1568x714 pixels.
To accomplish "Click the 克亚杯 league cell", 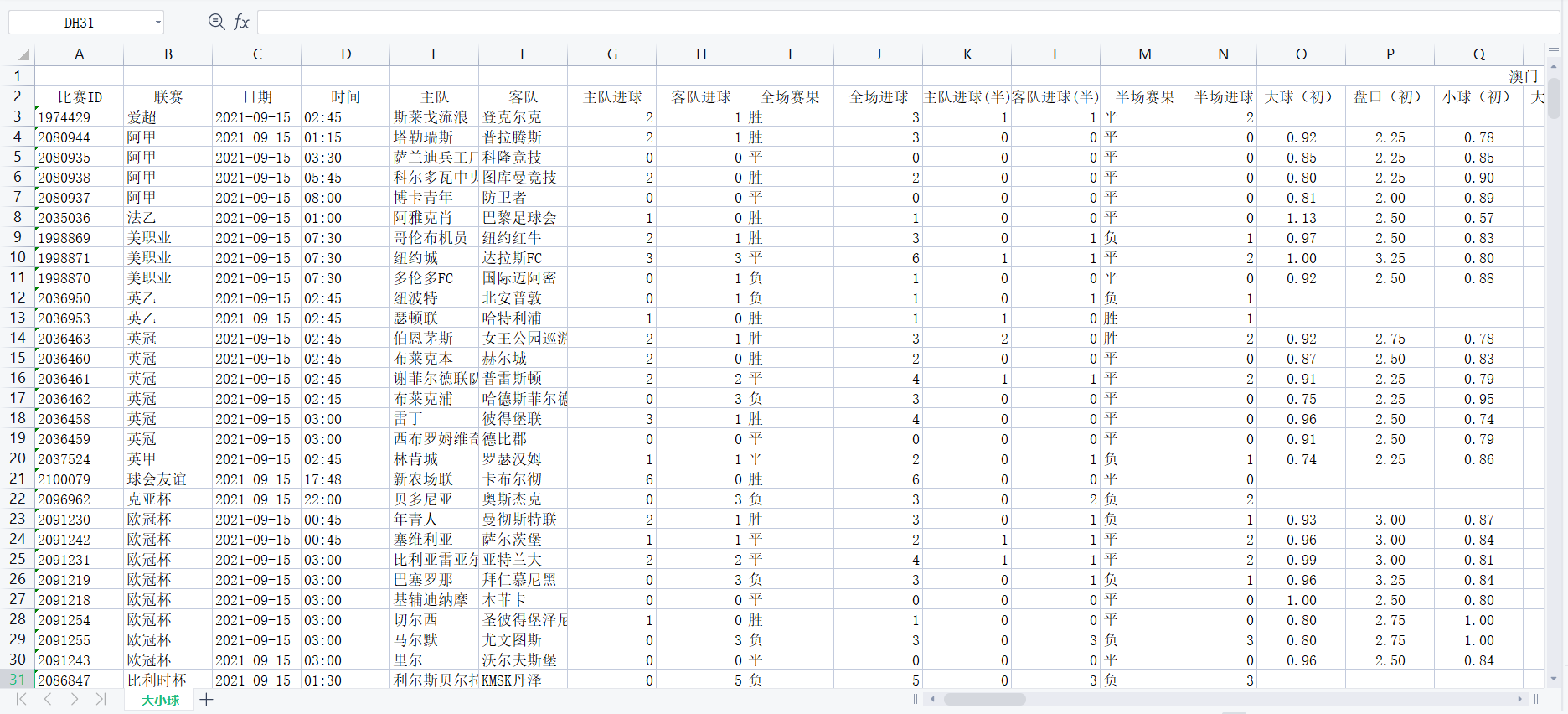I will point(168,499).
